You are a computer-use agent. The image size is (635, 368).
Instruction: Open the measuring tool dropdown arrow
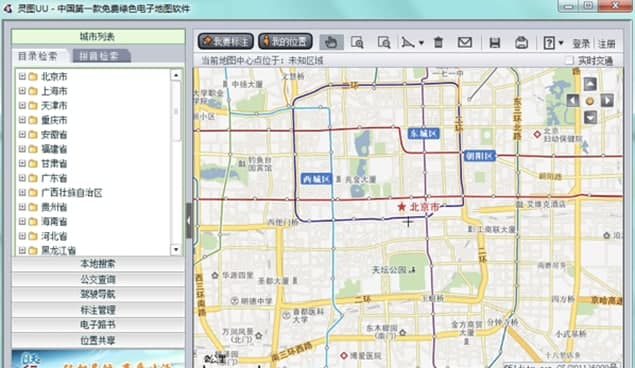[x=421, y=43]
